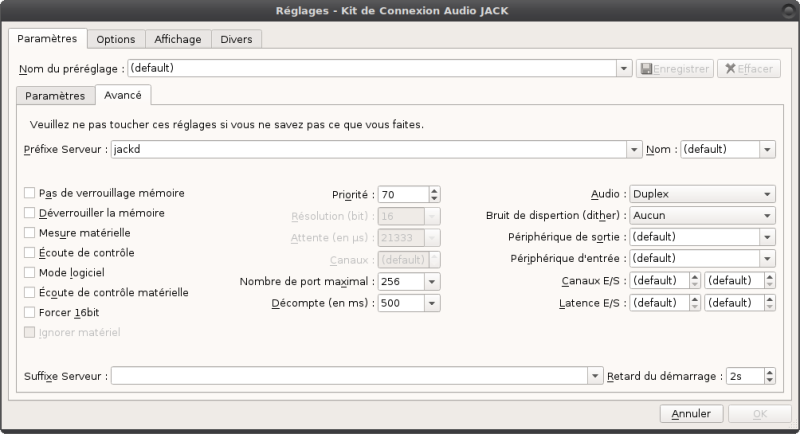This screenshot has height=434, width=800.
Task: Click Retard du démarrage spinner arrows
Action: [x=770, y=376]
